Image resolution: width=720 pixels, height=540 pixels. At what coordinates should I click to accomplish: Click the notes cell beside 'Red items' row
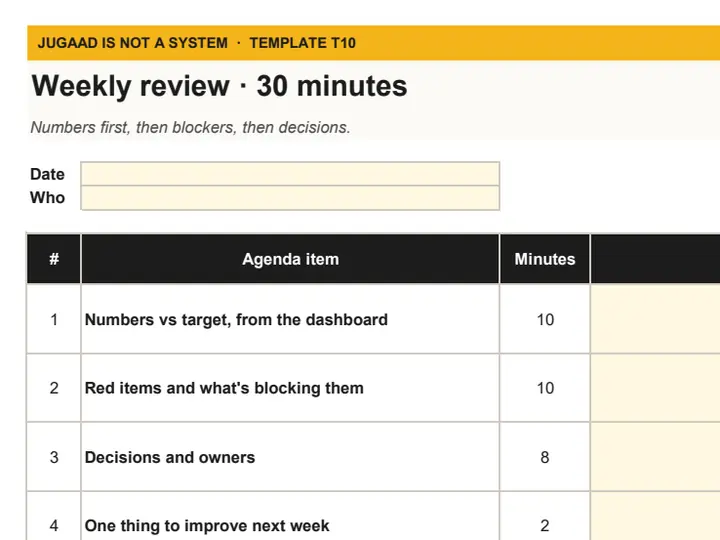pyautogui.click(x=655, y=388)
